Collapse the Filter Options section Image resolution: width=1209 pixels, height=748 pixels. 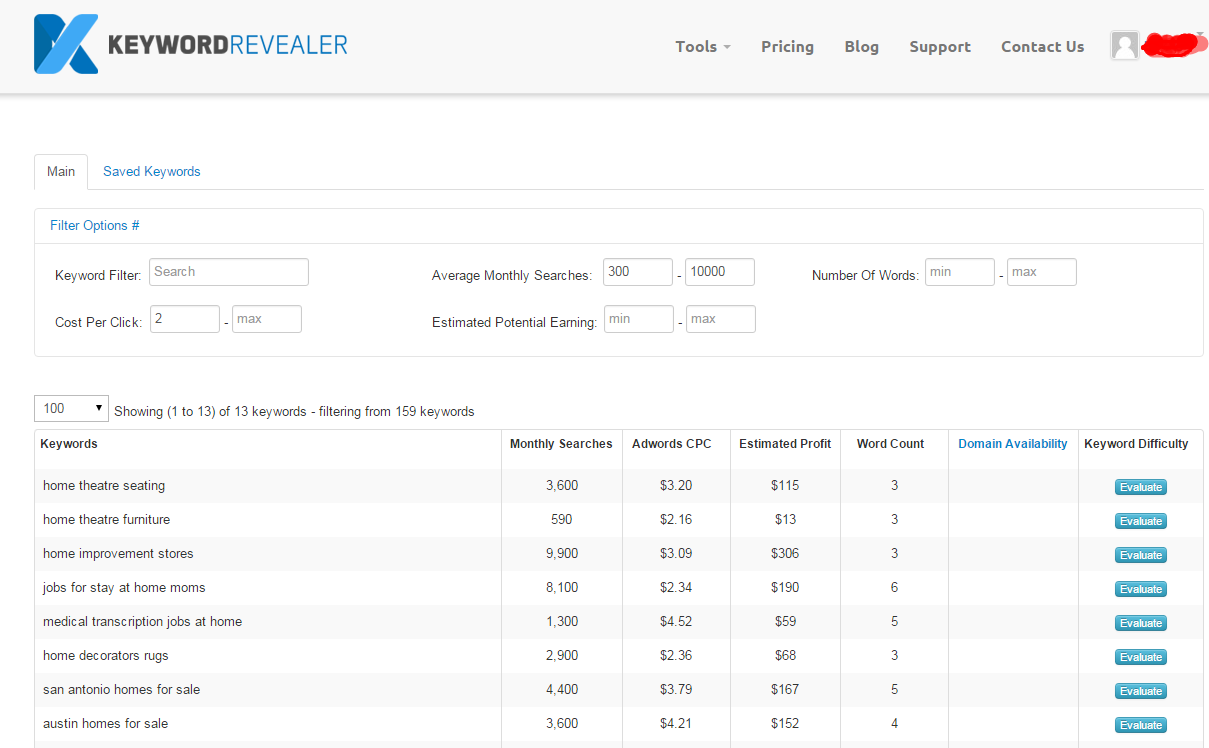(x=94, y=225)
